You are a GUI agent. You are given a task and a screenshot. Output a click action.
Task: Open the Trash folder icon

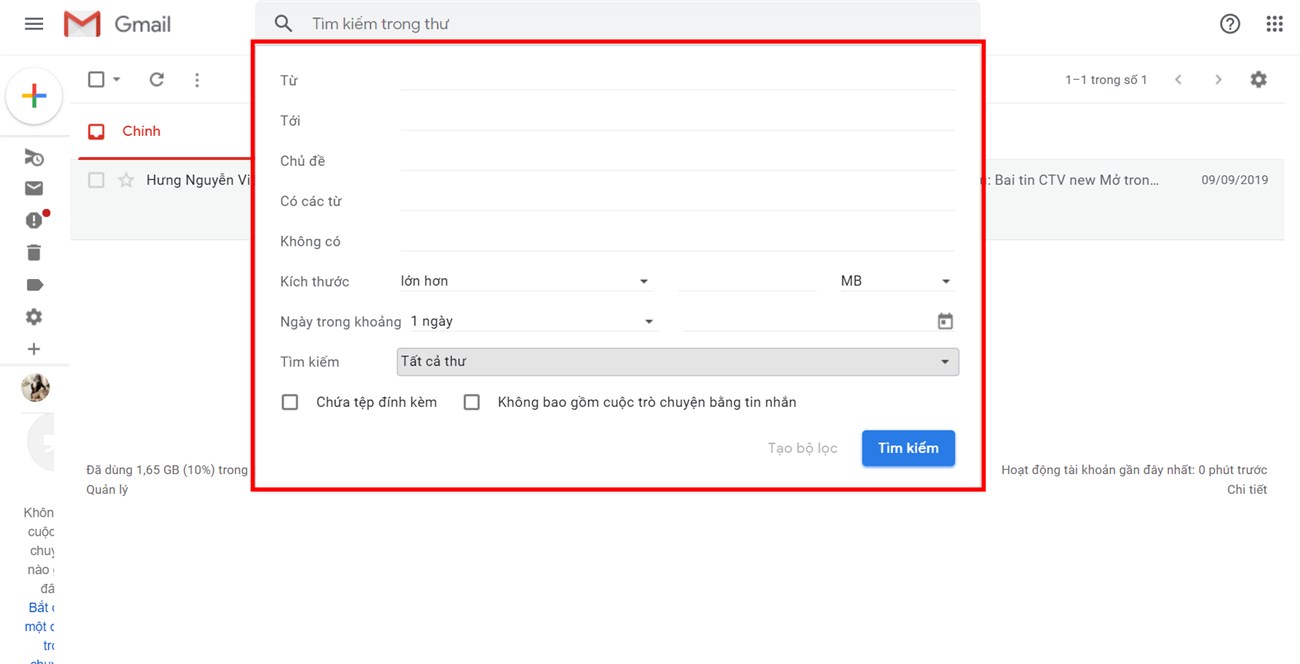(x=34, y=252)
